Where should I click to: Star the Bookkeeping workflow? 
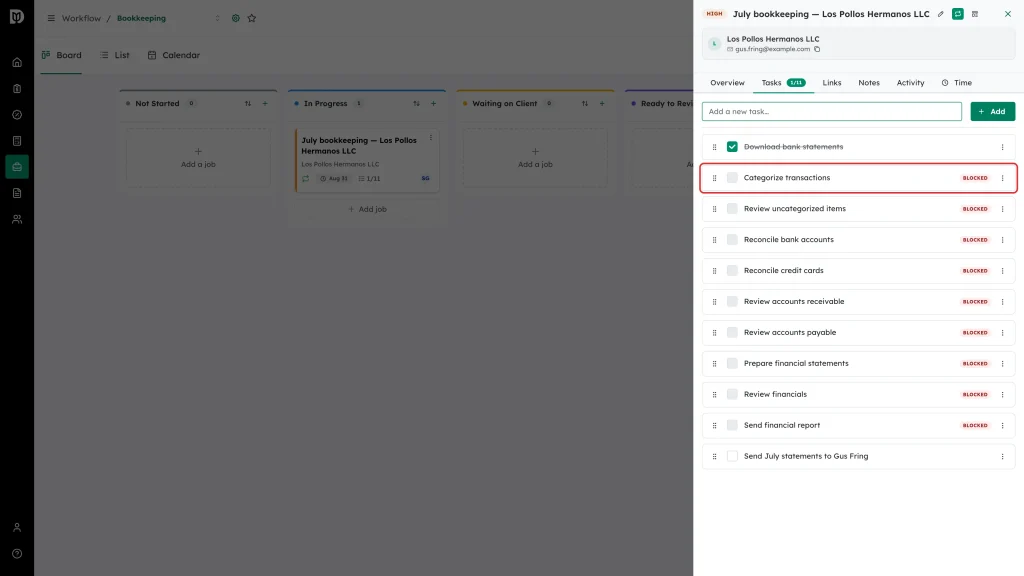tap(251, 18)
